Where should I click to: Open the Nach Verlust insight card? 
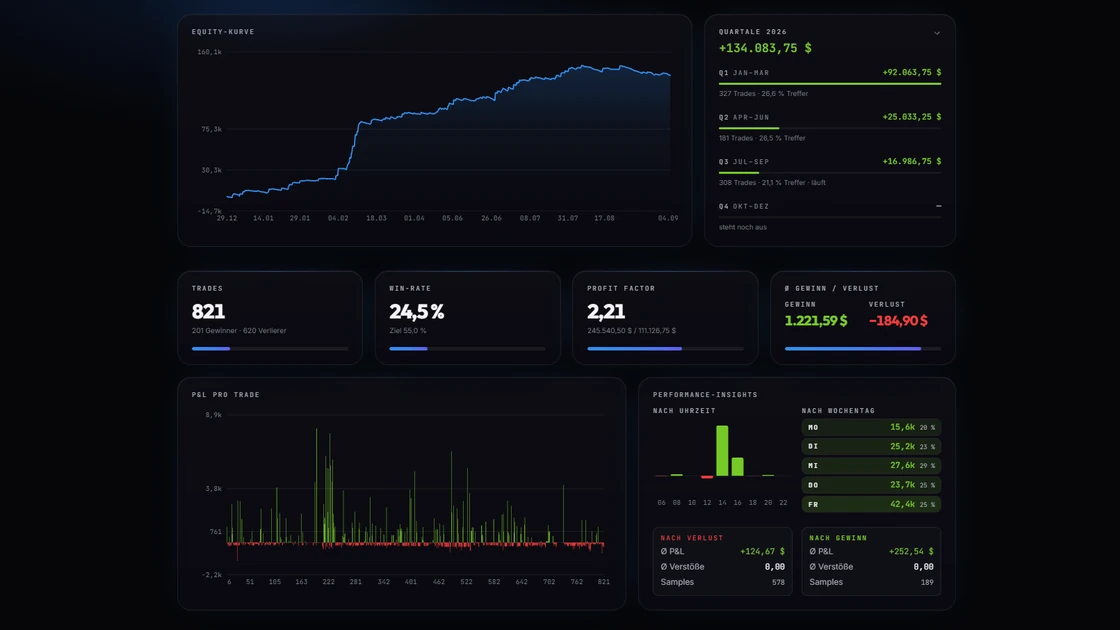pos(722,561)
